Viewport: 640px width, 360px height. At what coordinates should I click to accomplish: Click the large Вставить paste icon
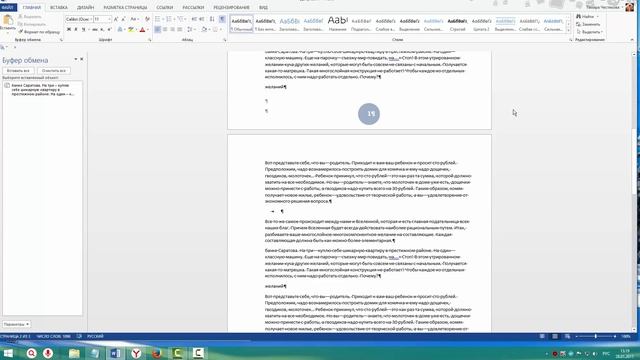coord(8,20)
